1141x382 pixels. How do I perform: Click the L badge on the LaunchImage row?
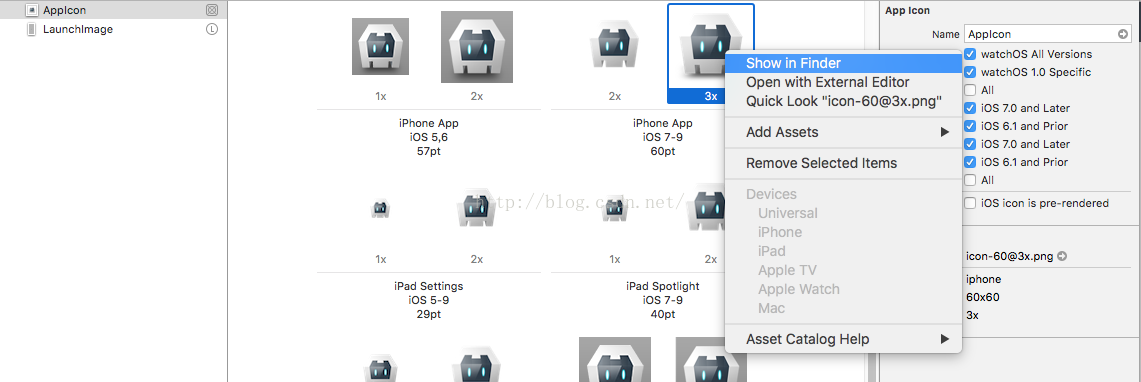(x=212, y=29)
